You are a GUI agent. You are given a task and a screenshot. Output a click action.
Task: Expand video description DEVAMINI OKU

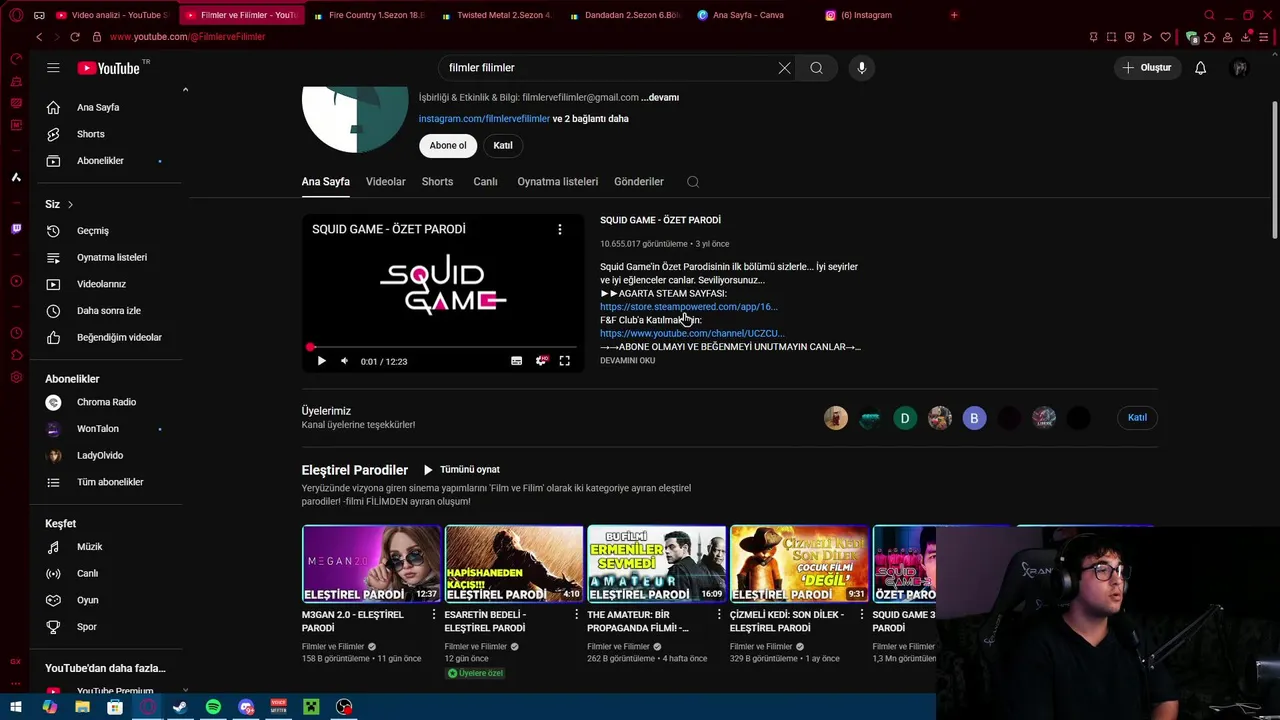pyautogui.click(x=627, y=360)
